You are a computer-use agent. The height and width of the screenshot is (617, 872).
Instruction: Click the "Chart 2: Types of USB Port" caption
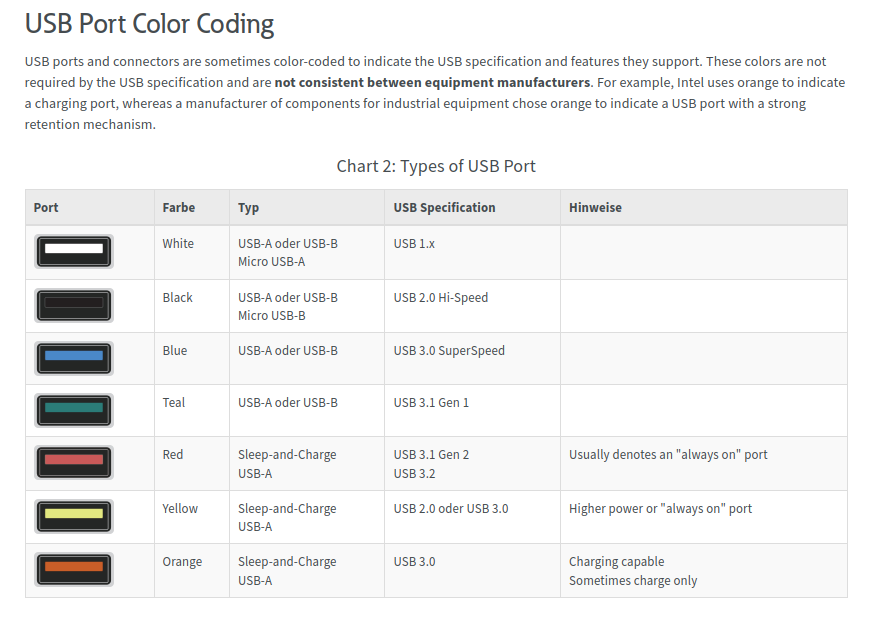point(436,166)
